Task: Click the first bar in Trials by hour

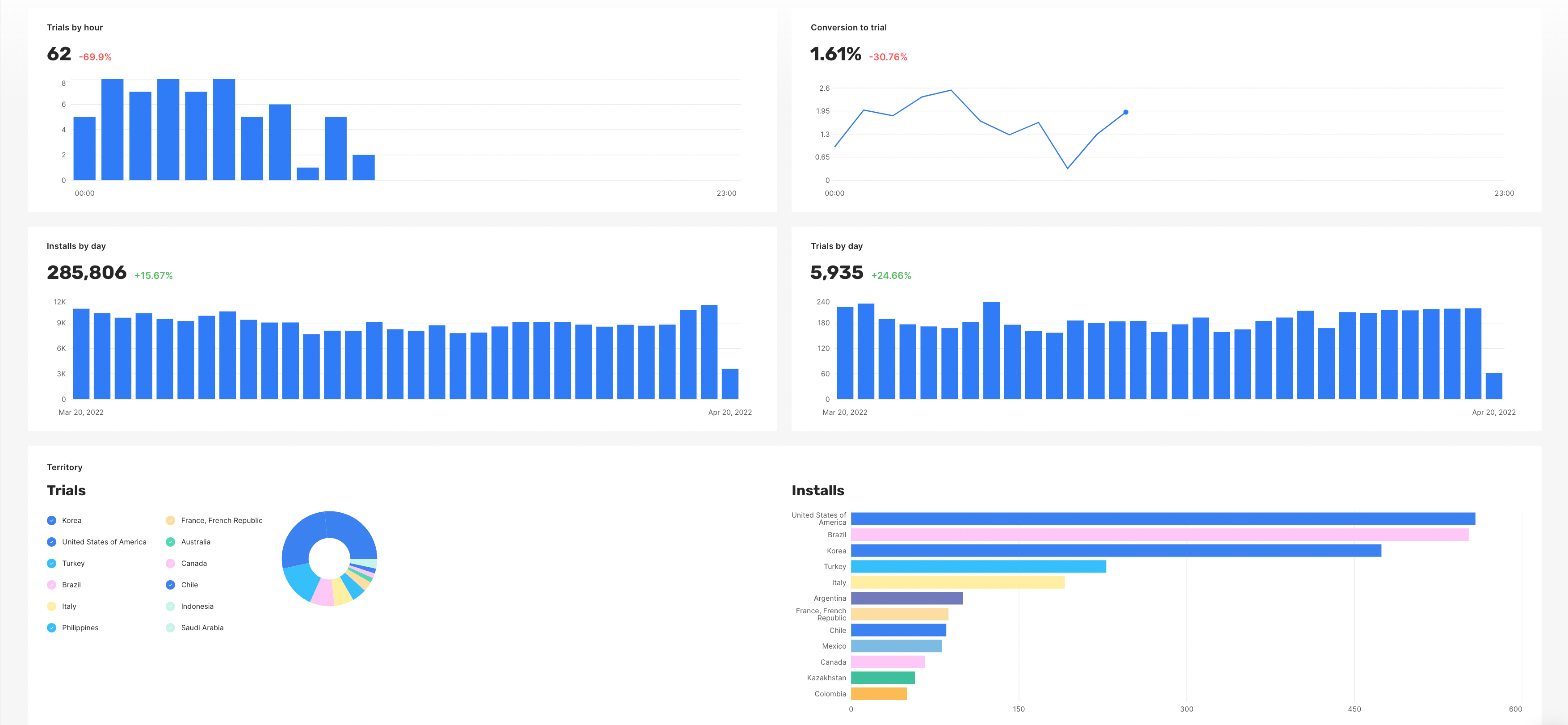Action: pos(84,148)
